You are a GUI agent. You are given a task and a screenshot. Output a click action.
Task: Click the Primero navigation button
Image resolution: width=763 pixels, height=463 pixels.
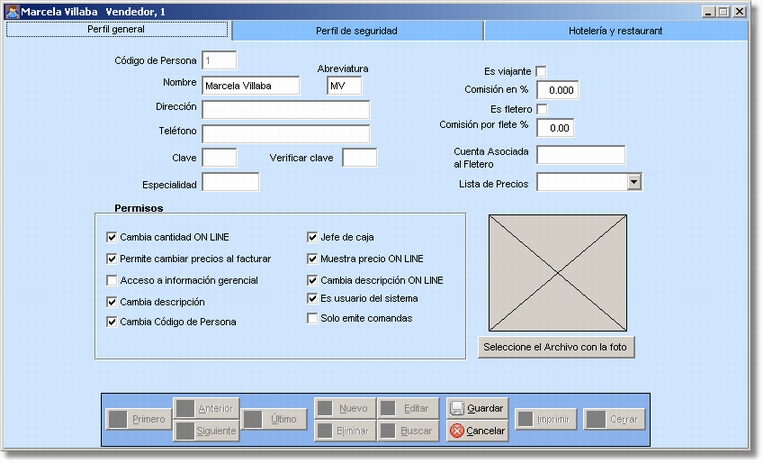point(138,419)
